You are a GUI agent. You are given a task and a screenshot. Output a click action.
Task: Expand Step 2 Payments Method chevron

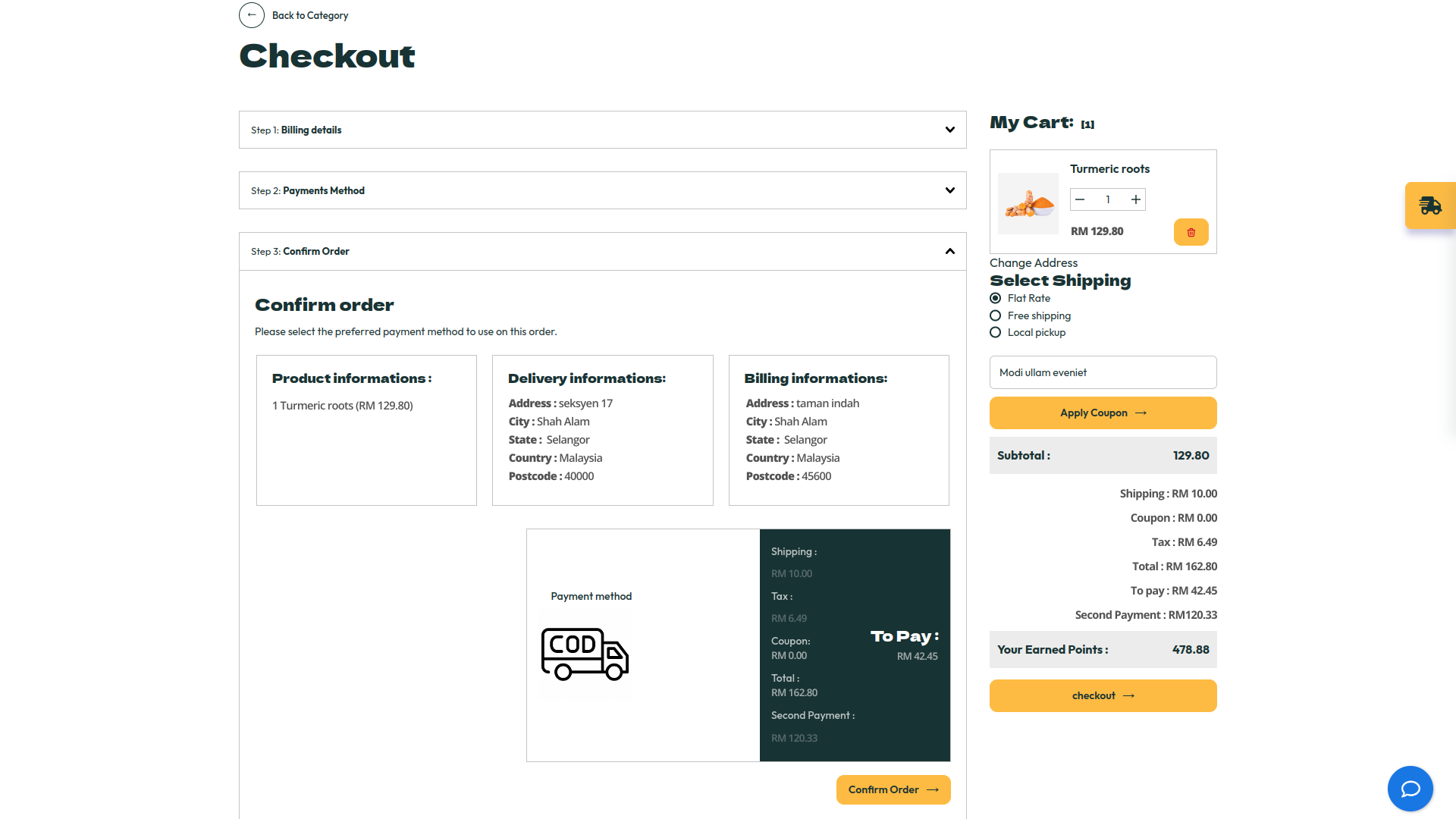[x=949, y=190]
